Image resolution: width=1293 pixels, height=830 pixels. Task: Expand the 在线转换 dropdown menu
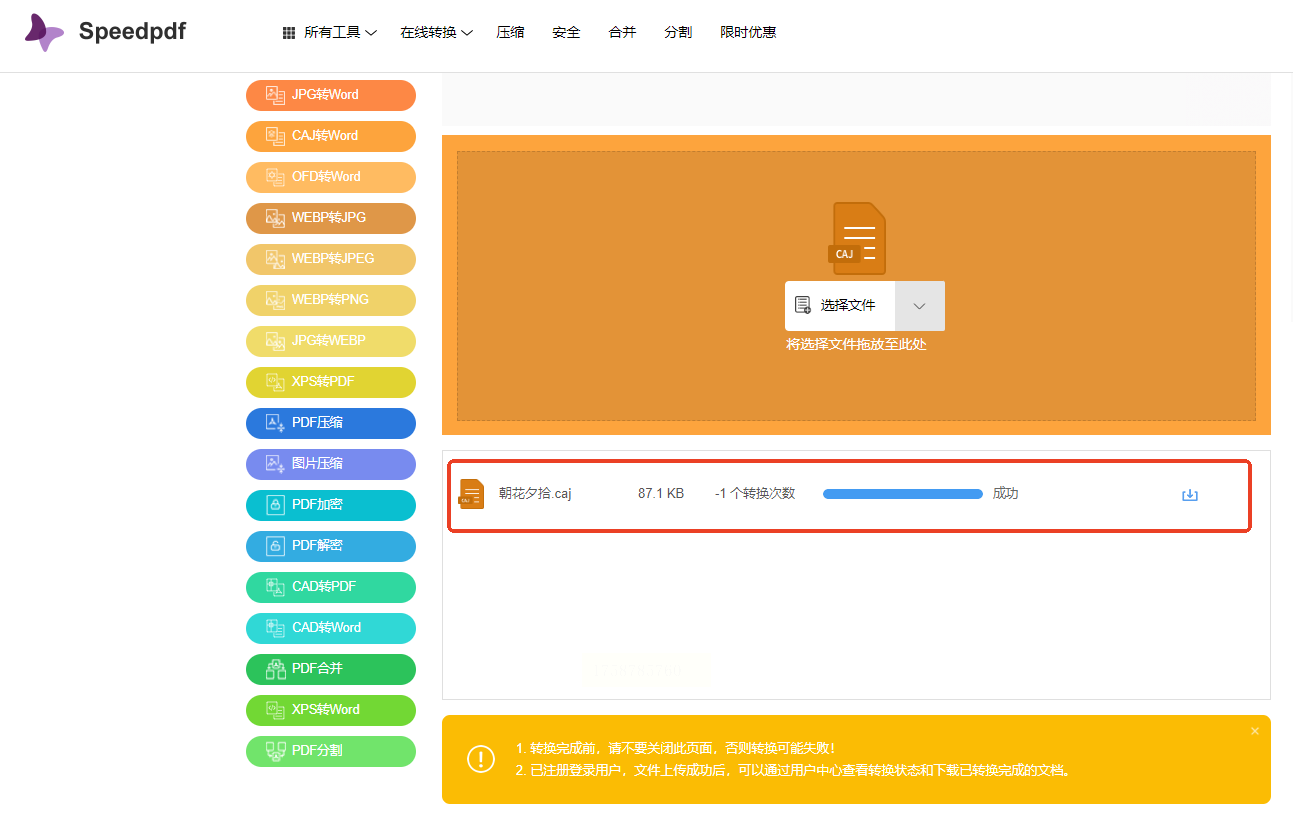tap(436, 33)
